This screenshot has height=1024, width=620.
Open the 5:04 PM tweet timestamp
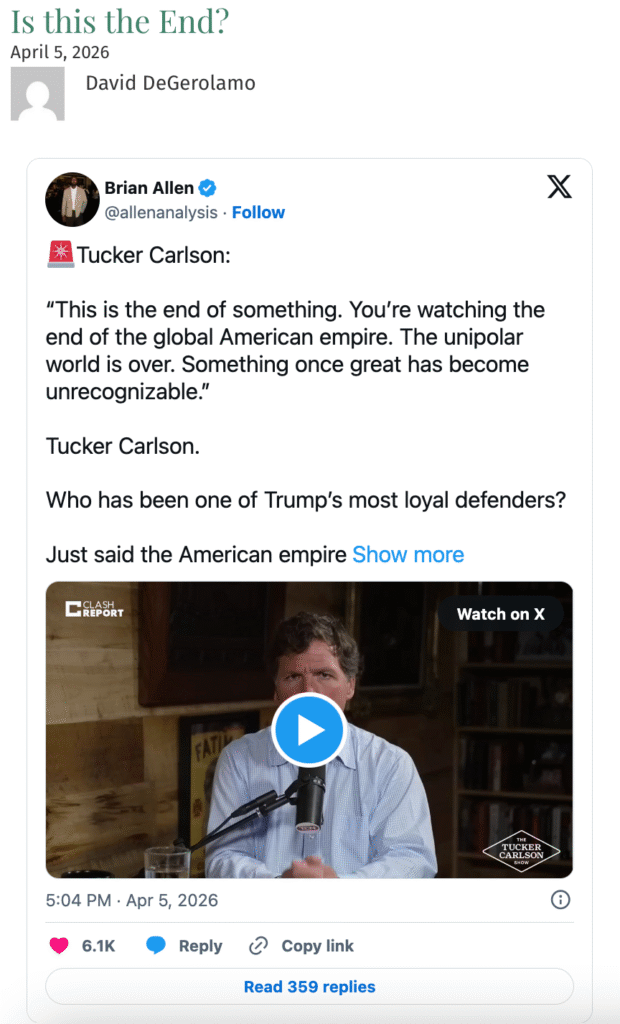(131, 900)
